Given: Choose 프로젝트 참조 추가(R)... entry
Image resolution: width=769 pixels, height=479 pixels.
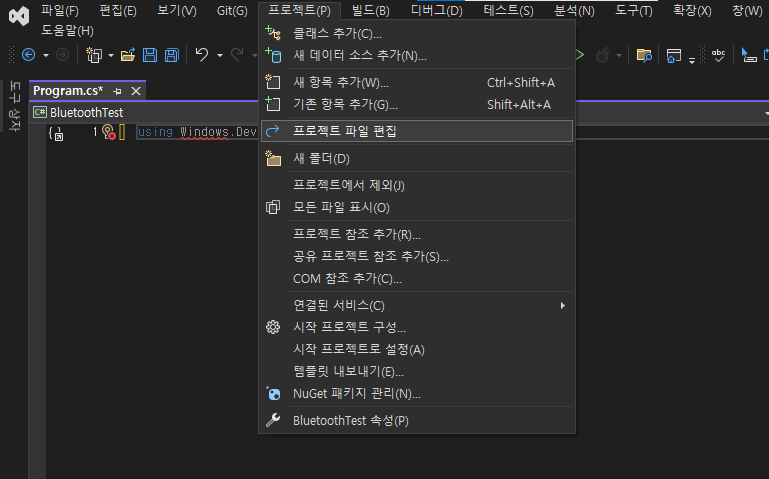Looking at the screenshot, I should [417, 234].
